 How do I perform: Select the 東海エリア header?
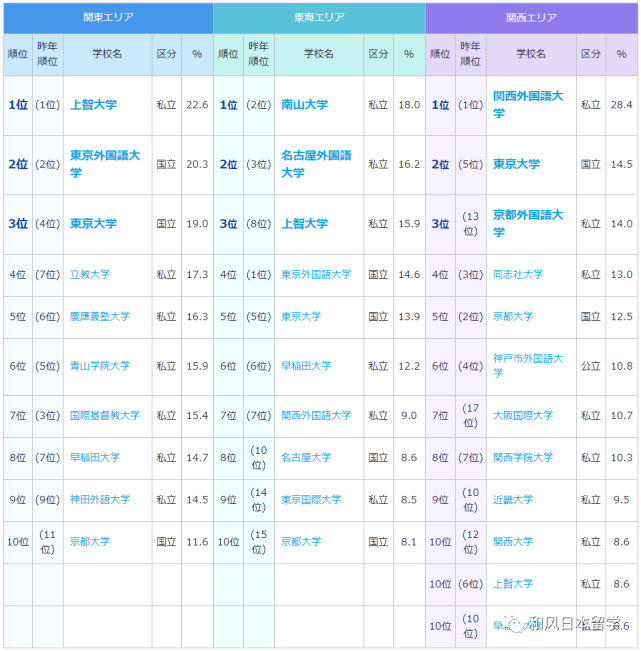(319, 17)
